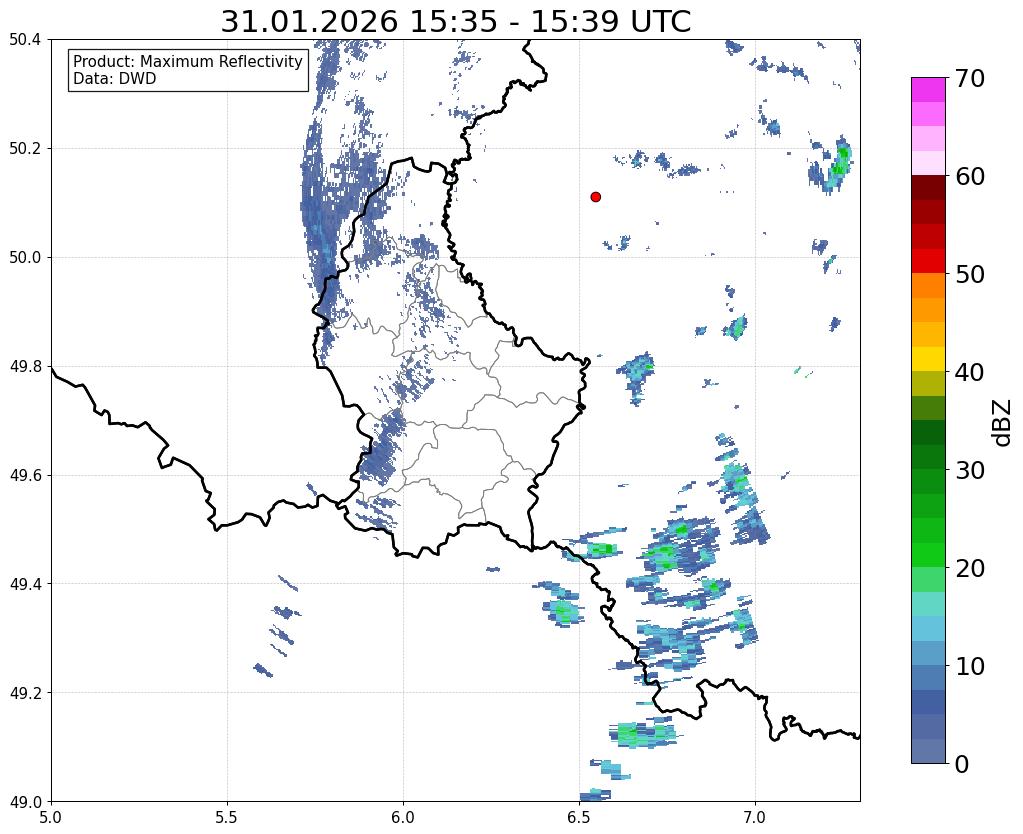The width and height of the screenshot is (1023, 834).
Task: Click the orange swatch just below 50 dBZ
Action: [928, 286]
